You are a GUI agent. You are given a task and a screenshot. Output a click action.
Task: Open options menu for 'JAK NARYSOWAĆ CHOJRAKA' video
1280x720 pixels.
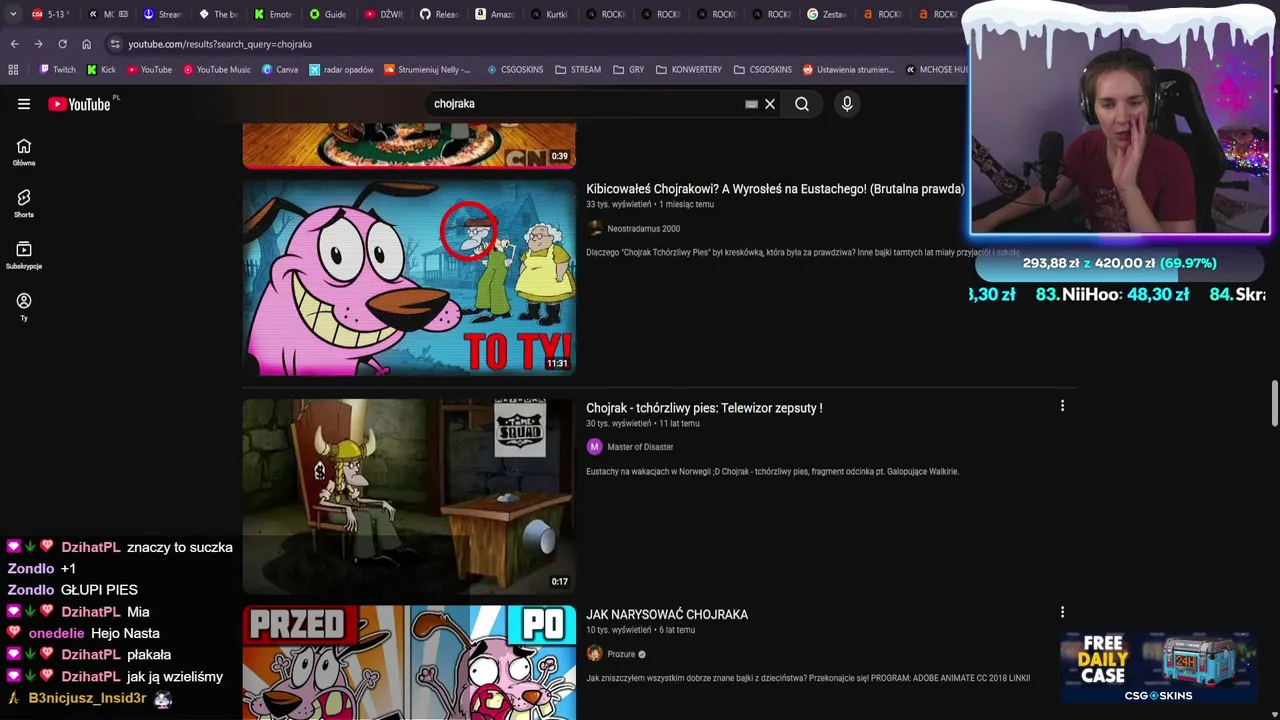point(1062,612)
